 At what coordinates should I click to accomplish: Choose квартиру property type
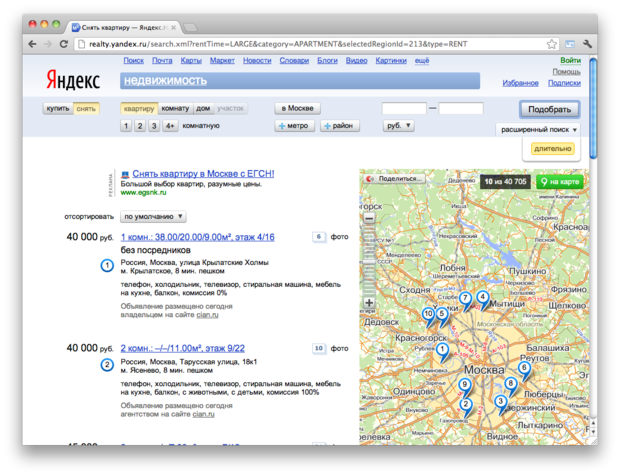click(x=139, y=108)
